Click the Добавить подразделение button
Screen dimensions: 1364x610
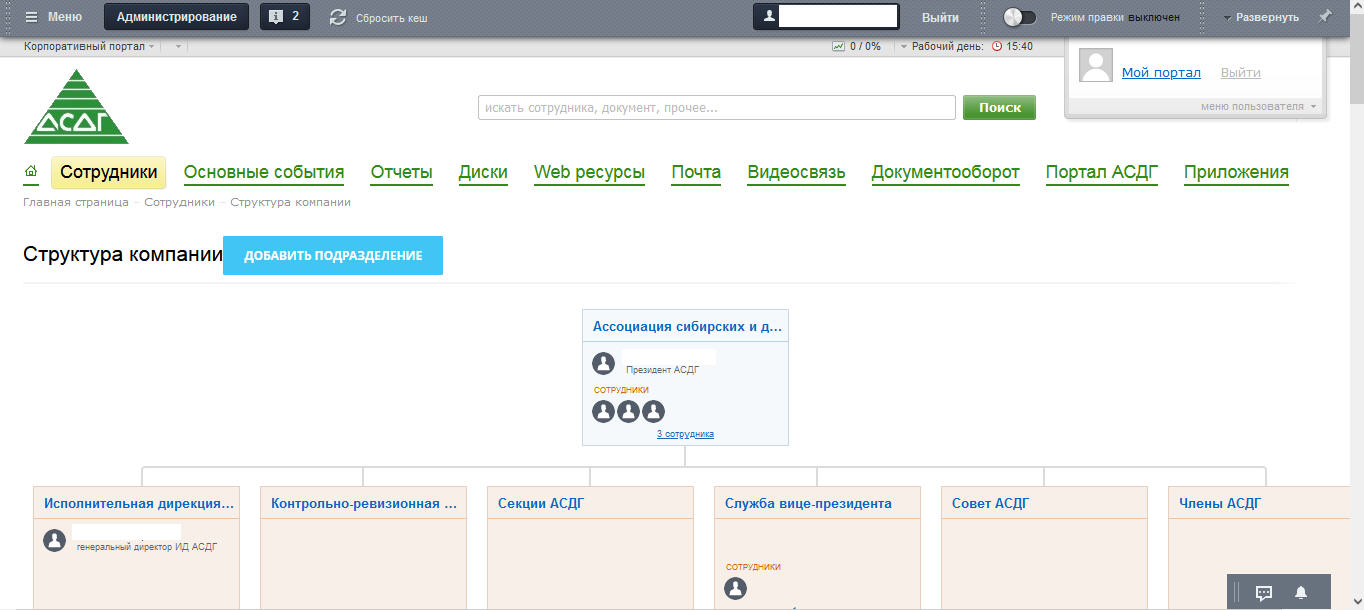click(333, 255)
